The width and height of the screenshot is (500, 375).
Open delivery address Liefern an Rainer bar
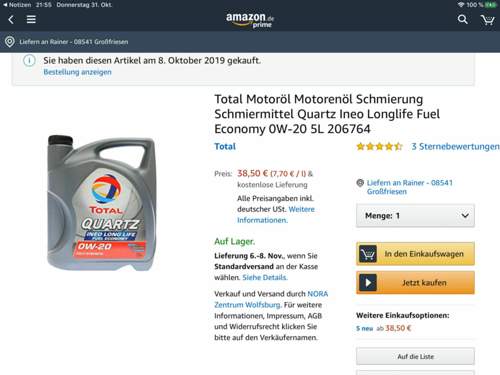(x=250, y=42)
